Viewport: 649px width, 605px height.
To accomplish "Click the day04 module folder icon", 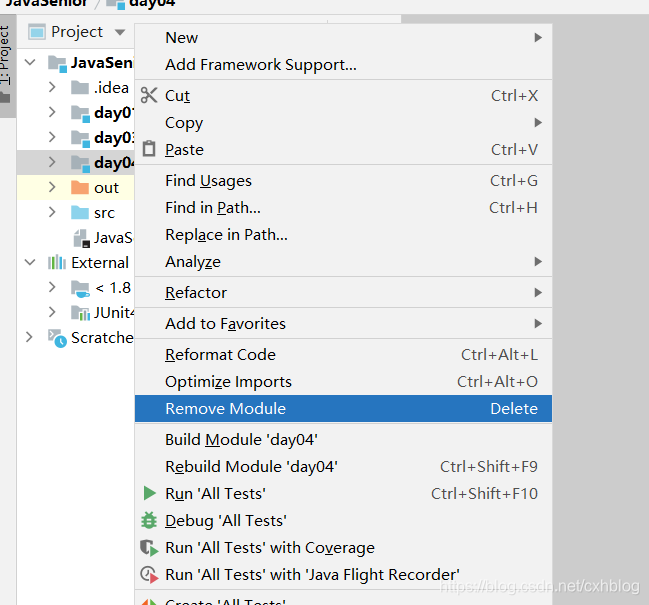I will coord(80,163).
